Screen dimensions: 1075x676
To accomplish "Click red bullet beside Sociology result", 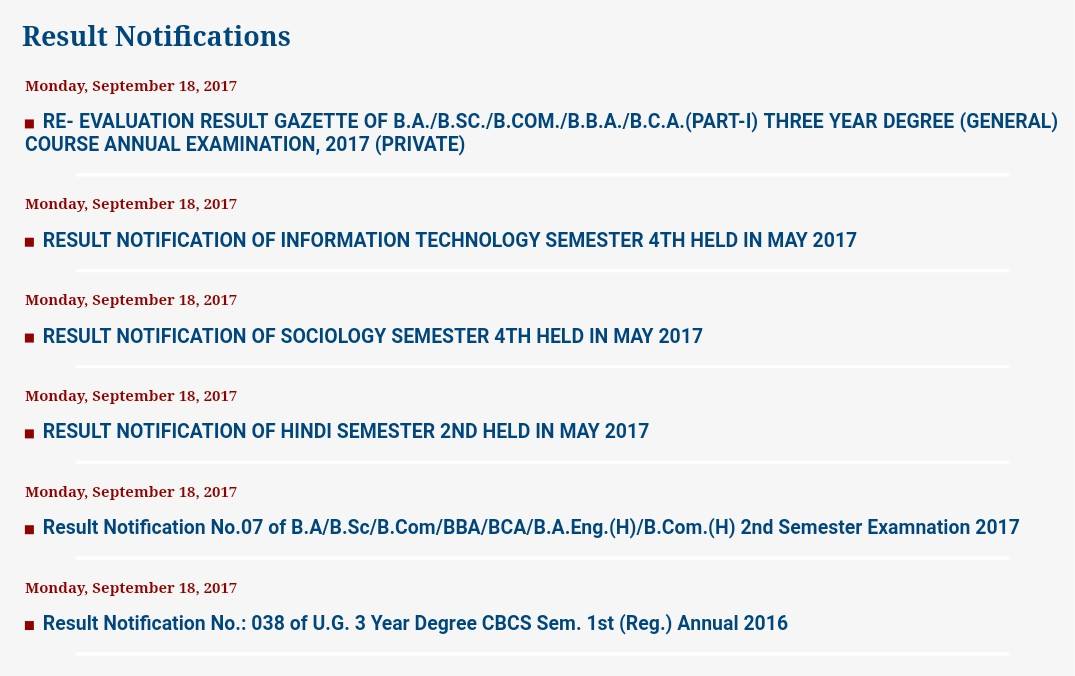I will [29, 338].
